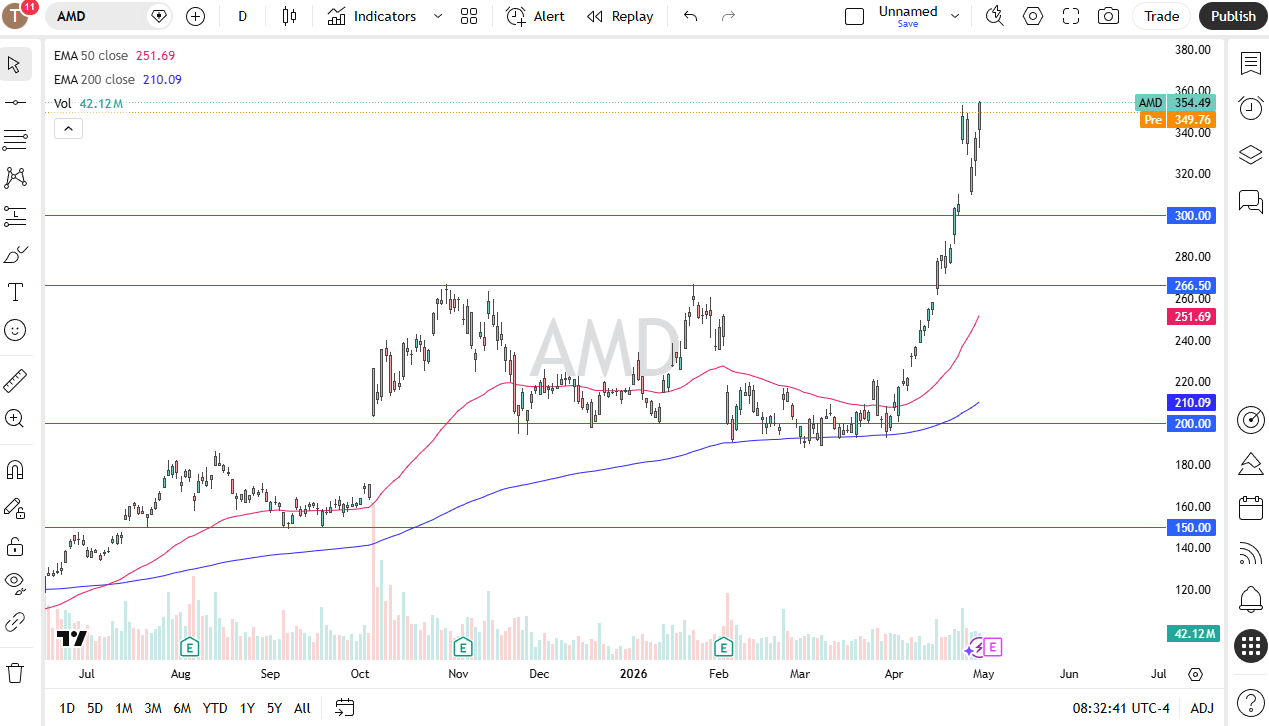Select the brush drawing tool
Viewport: 1269px width, 726px height.
tap(15, 254)
